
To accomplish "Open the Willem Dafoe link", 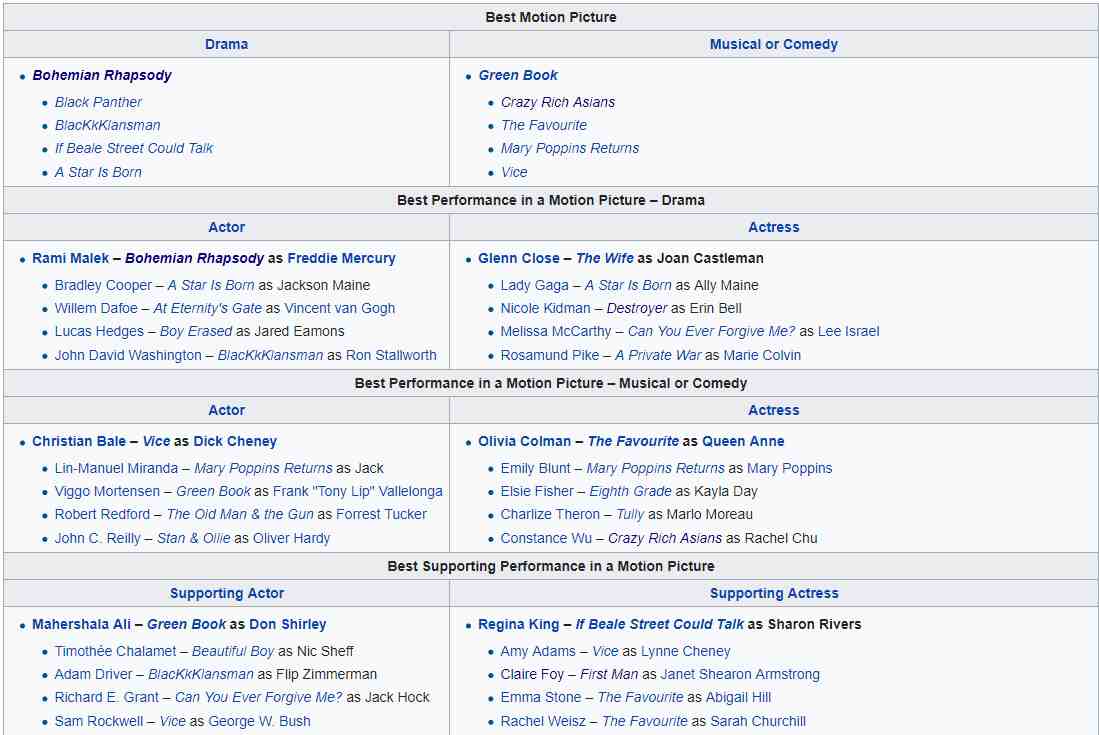I will (x=96, y=308).
